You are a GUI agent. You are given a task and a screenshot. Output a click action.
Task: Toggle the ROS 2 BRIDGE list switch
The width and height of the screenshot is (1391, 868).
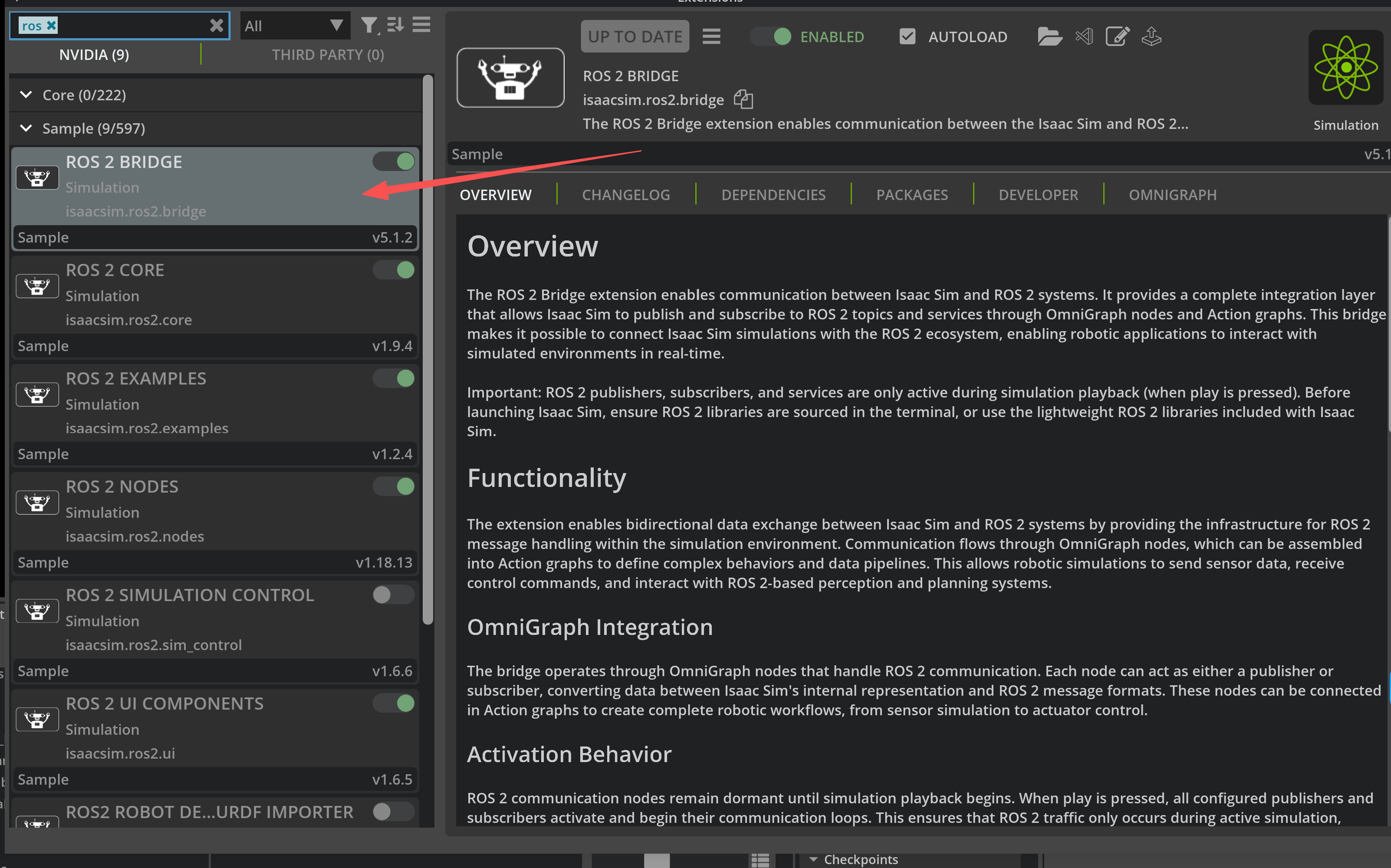(x=394, y=161)
